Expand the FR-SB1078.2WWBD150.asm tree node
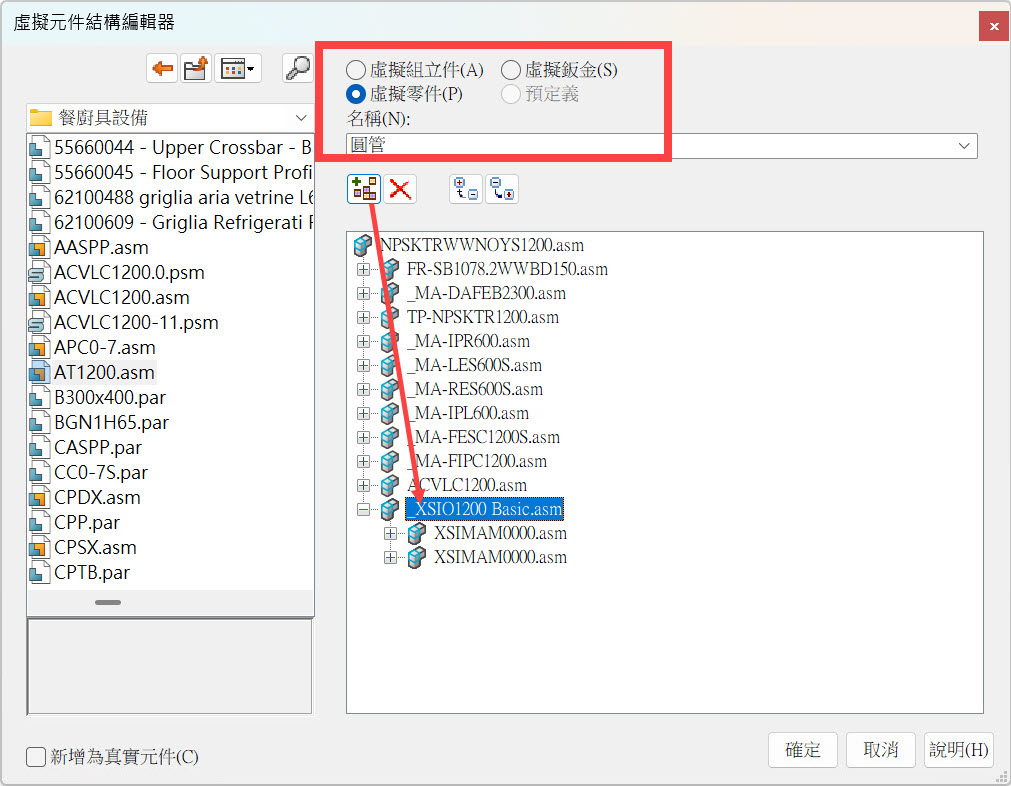The width and height of the screenshot is (1011, 786). click(x=363, y=269)
